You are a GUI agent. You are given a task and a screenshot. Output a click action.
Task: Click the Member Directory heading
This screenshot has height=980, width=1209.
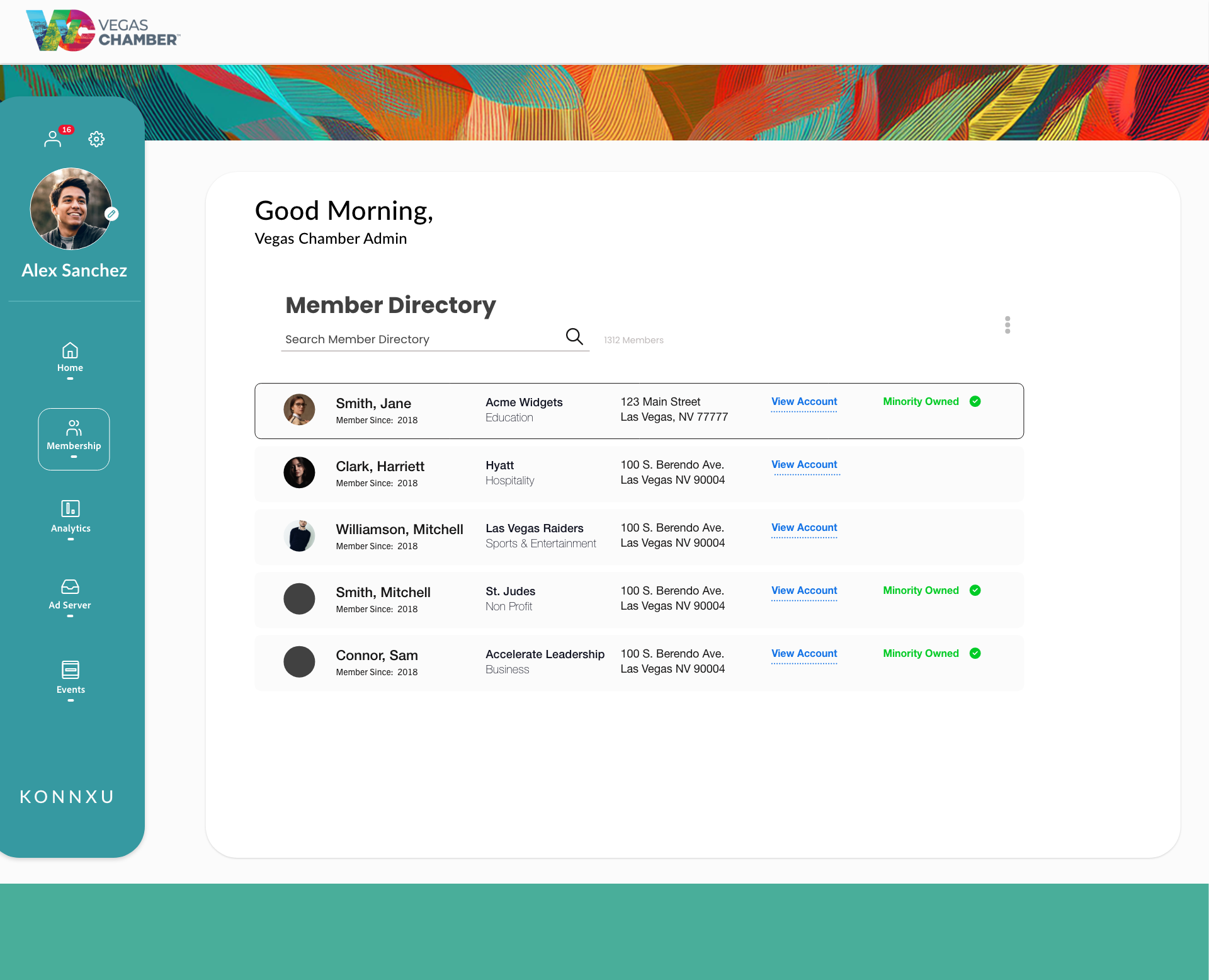click(x=390, y=305)
